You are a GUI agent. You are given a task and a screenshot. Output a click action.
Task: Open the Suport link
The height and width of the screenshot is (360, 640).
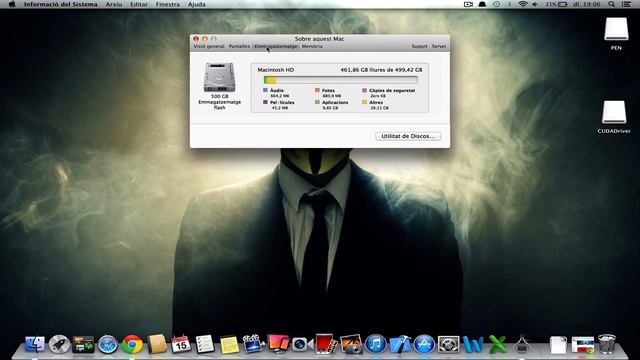click(419, 46)
